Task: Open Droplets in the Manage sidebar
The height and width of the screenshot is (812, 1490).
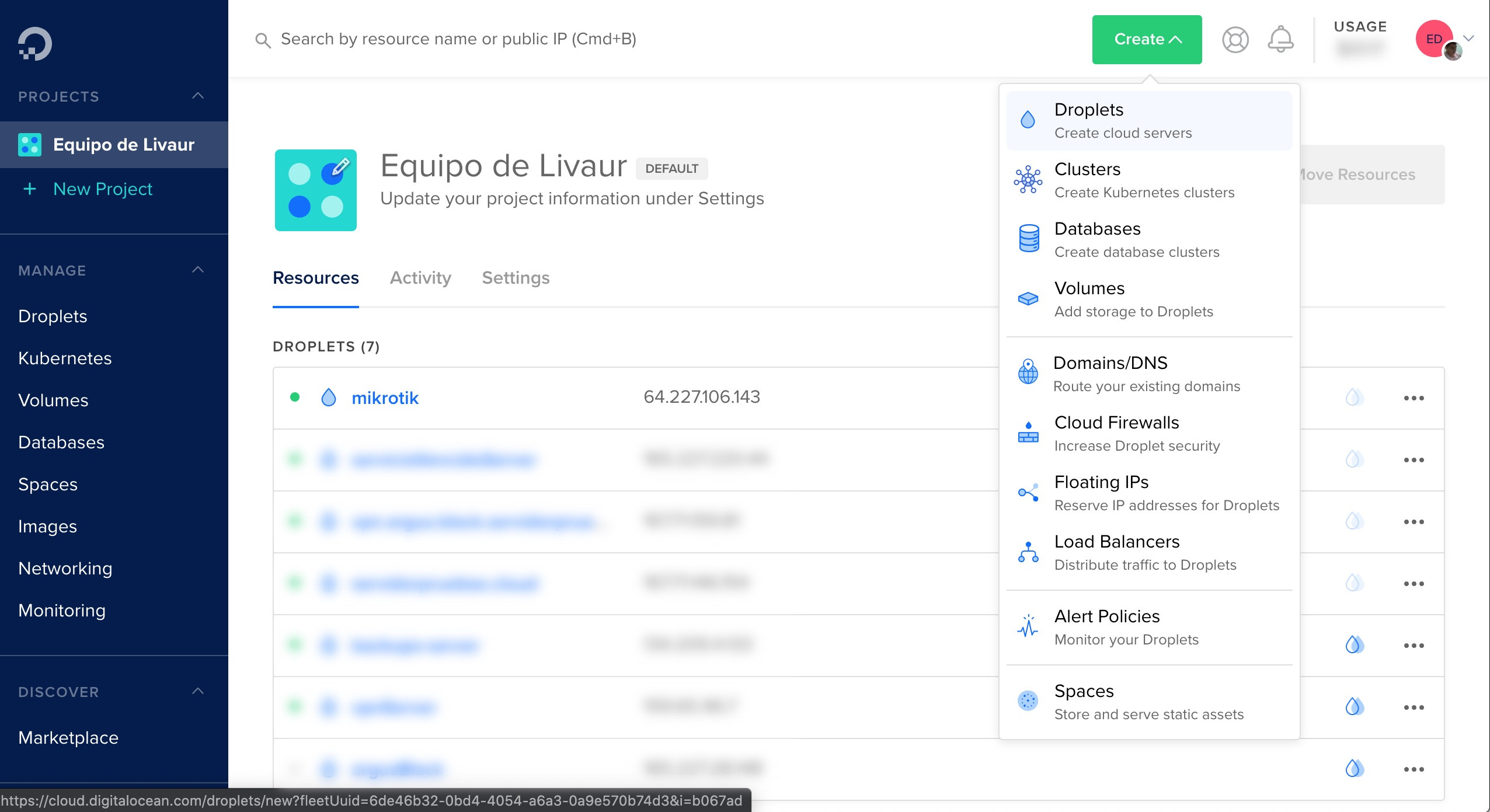Action: pyautogui.click(x=53, y=316)
